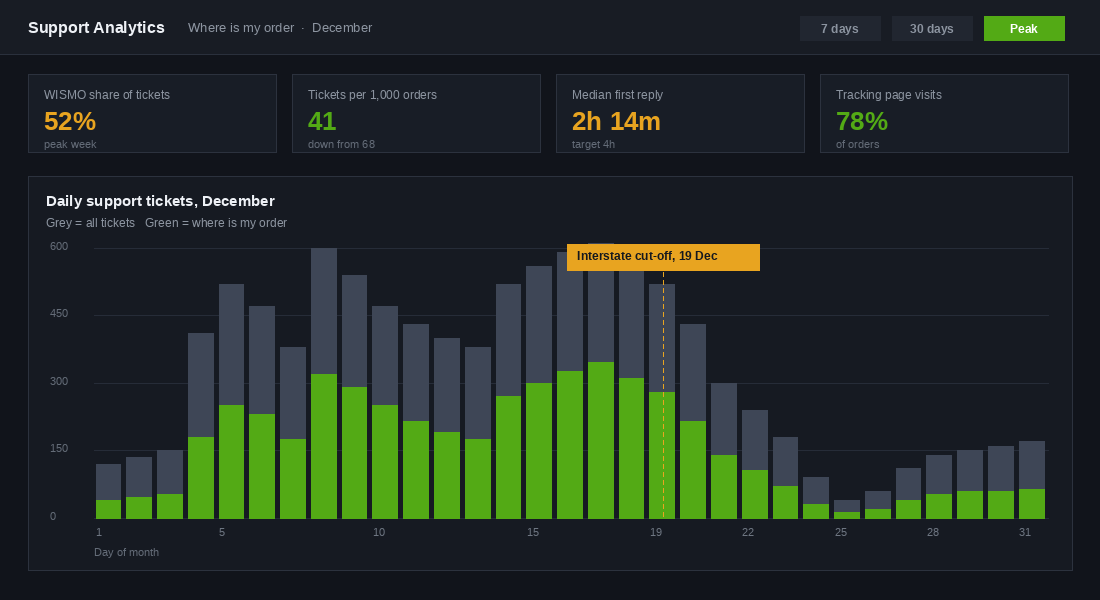Screen dimensions: 1100x600
Task: Click the 'target 4h' note
Action: 593,144
